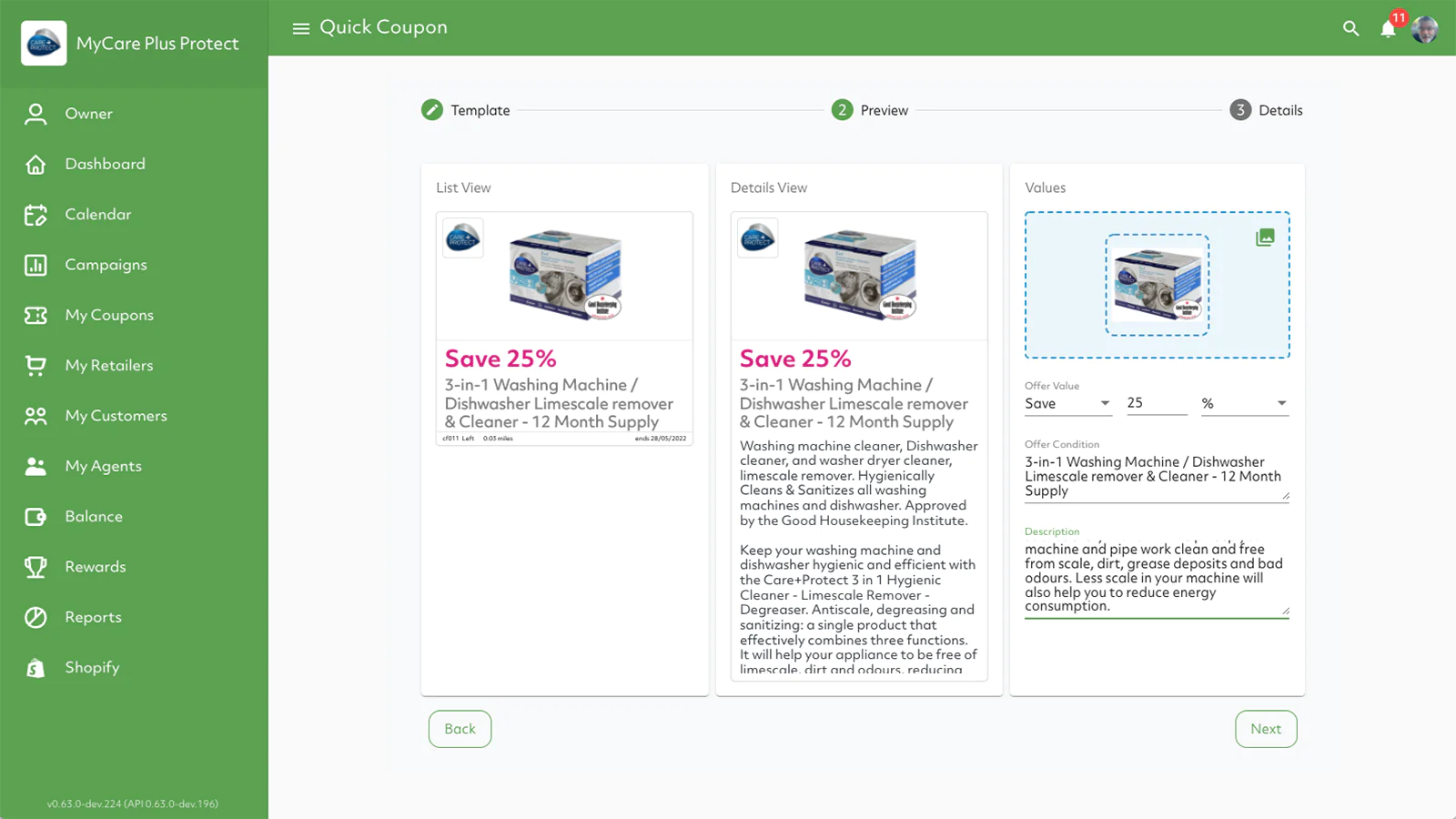Click the Description text area
The image size is (1456, 819).
[x=1157, y=579]
